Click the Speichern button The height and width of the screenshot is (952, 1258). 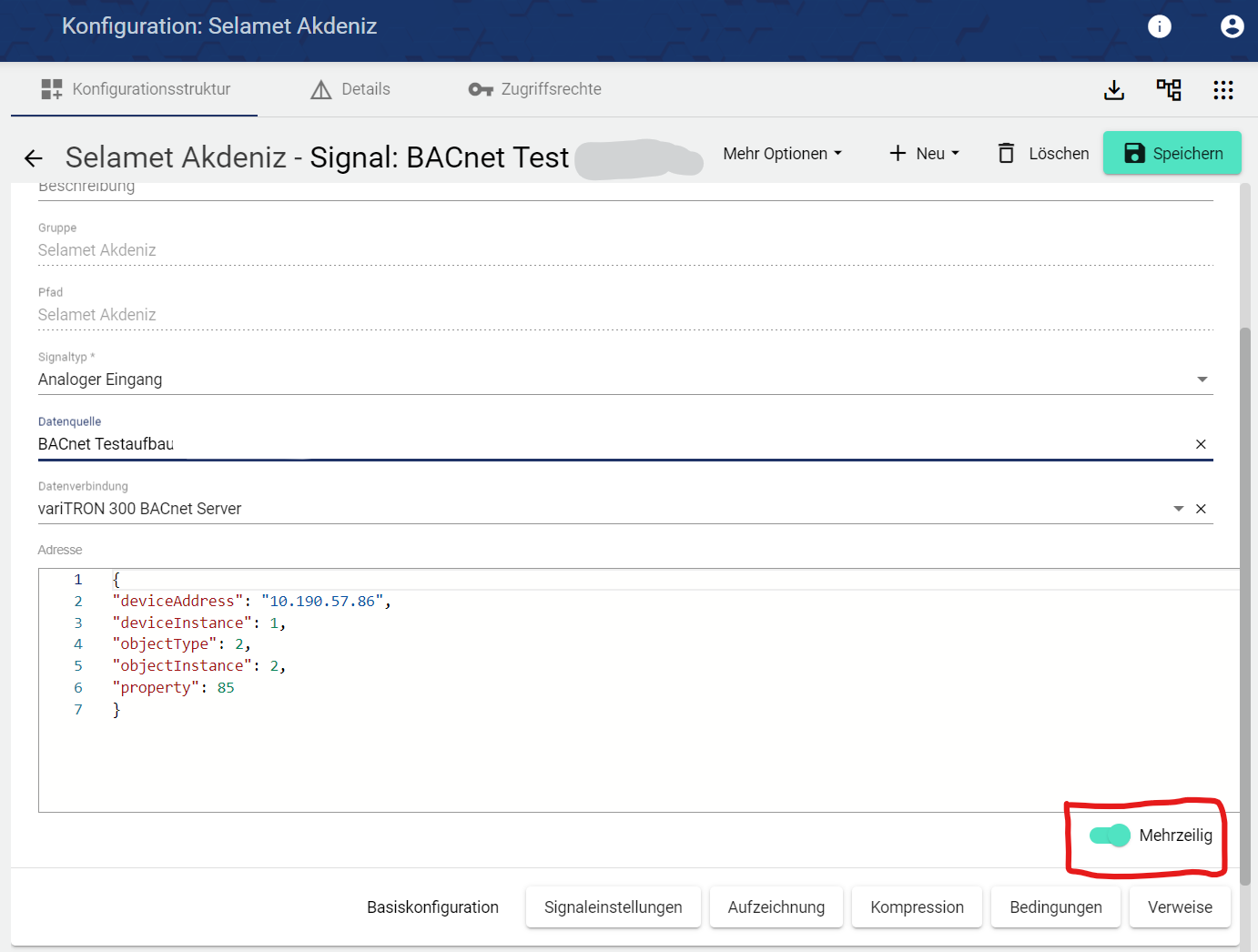1172,153
